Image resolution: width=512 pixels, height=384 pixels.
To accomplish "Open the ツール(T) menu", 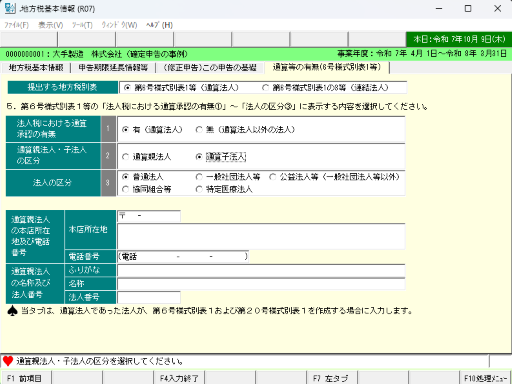I will (x=82, y=25).
